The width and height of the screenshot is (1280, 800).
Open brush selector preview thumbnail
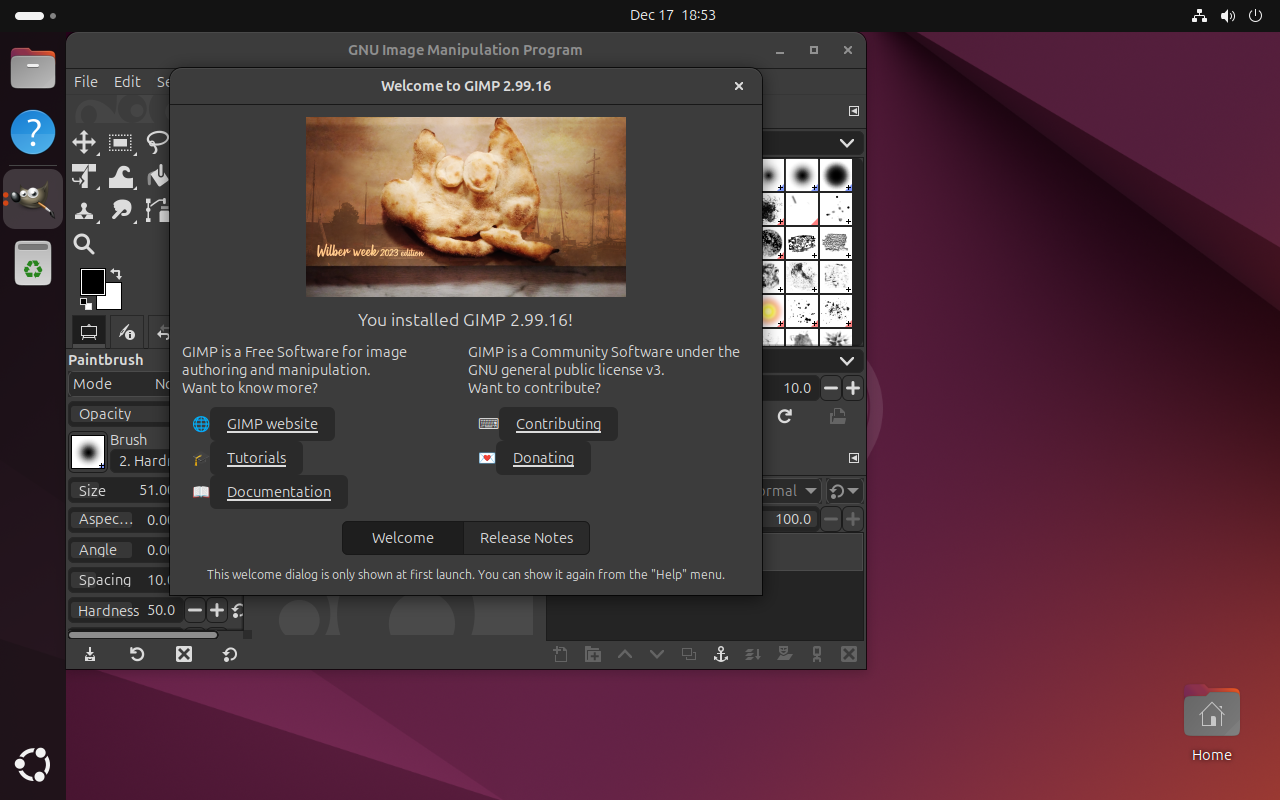88,452
